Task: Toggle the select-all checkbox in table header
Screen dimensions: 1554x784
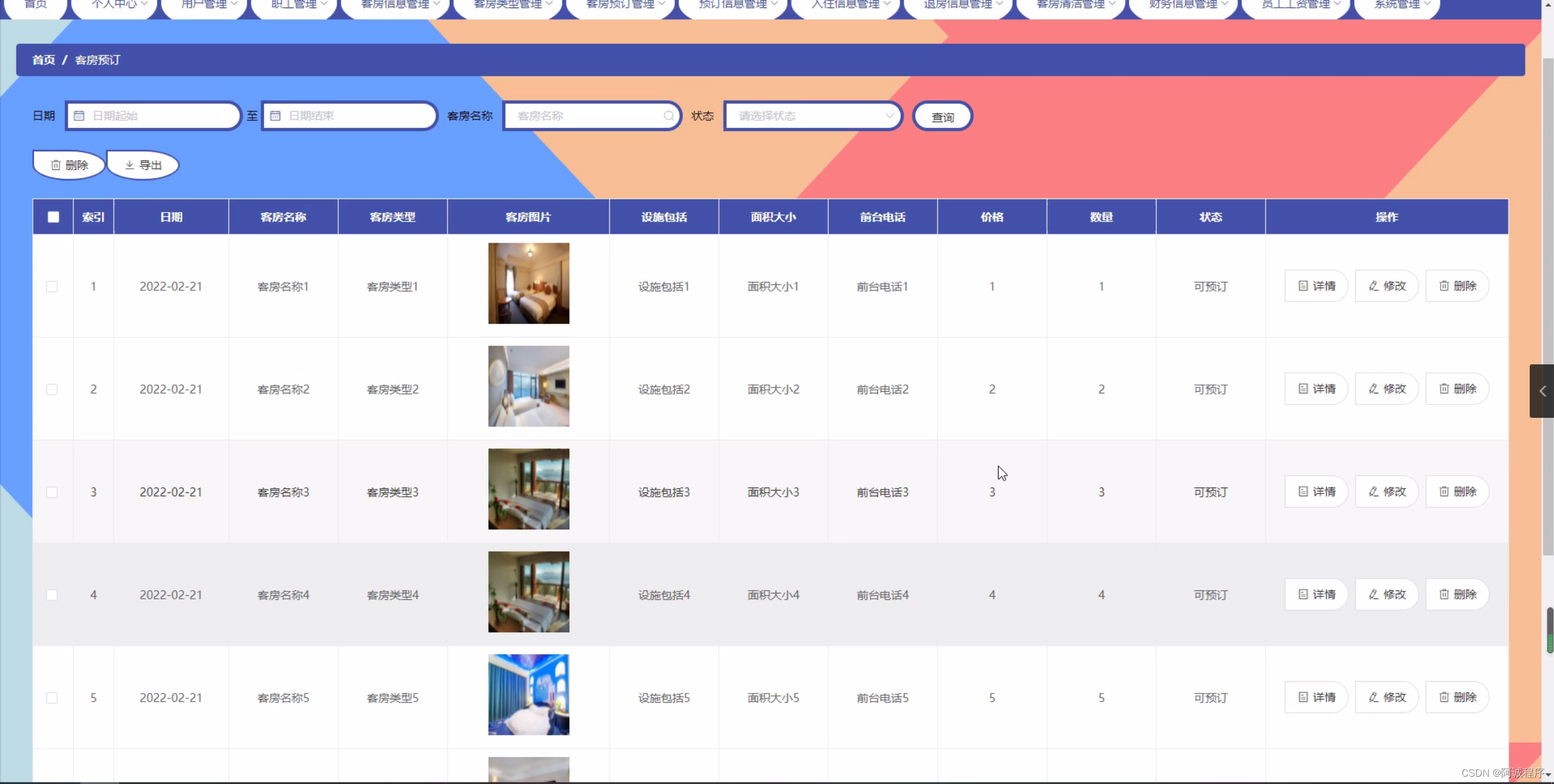Action: [x=53, y=217]
